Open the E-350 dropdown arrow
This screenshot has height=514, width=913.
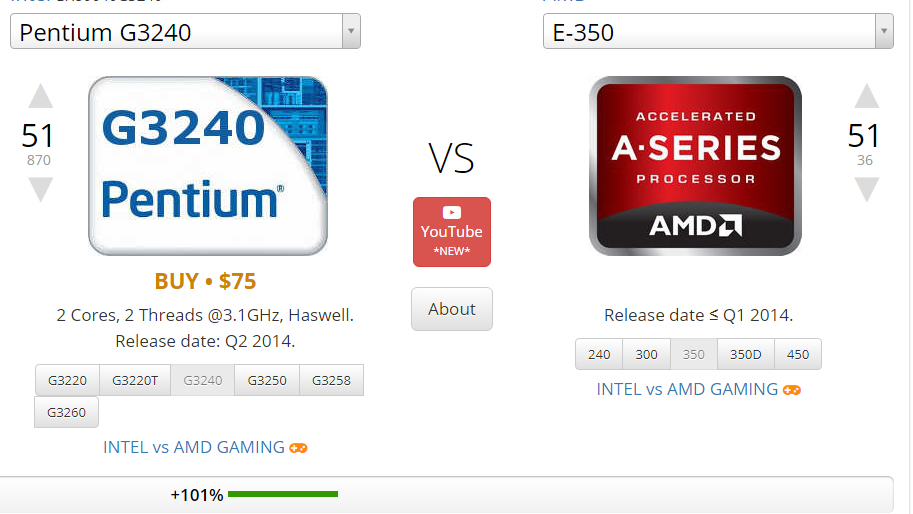pos(884,31)
